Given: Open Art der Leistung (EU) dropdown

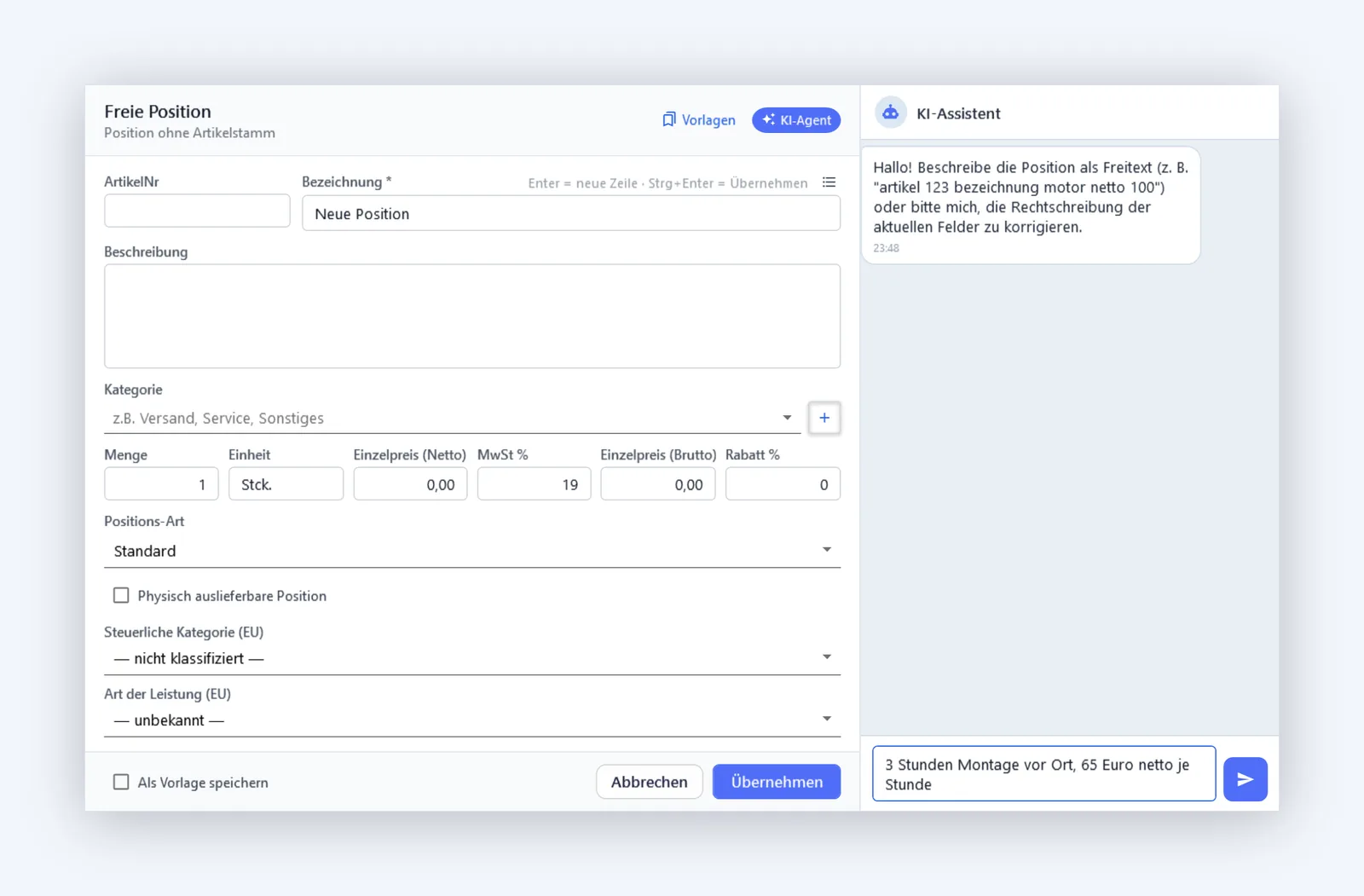Looking at the screenshot, I should 472,720.
